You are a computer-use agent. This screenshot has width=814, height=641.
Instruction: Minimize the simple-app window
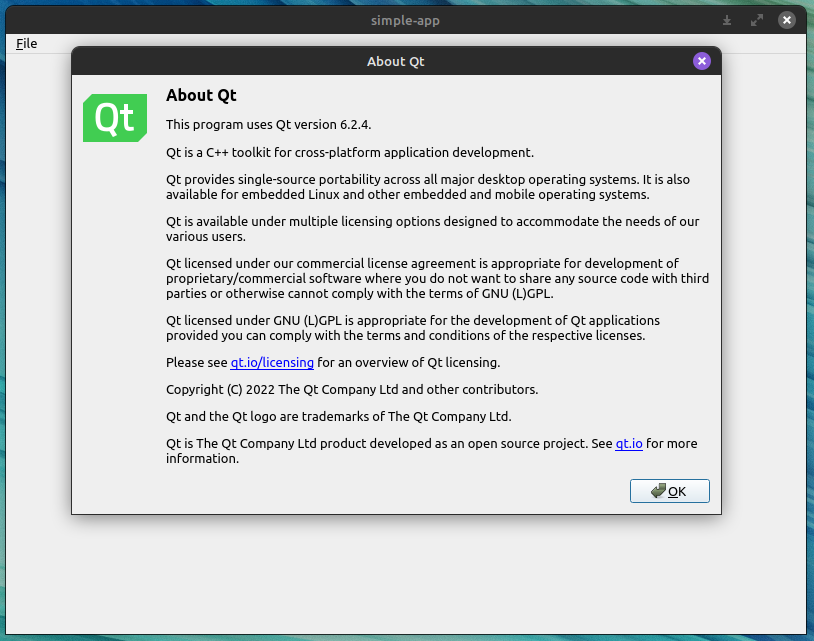[727, 20]
